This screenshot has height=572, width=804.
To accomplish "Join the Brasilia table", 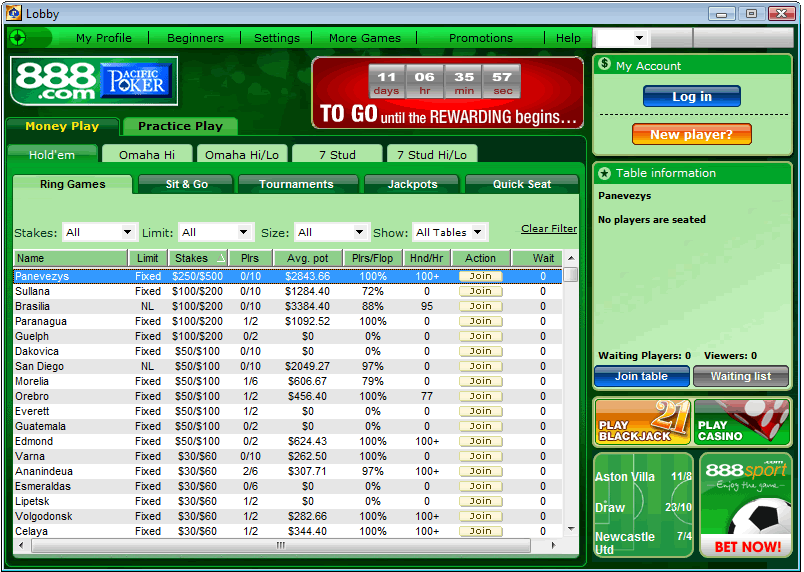I will 480,306.
